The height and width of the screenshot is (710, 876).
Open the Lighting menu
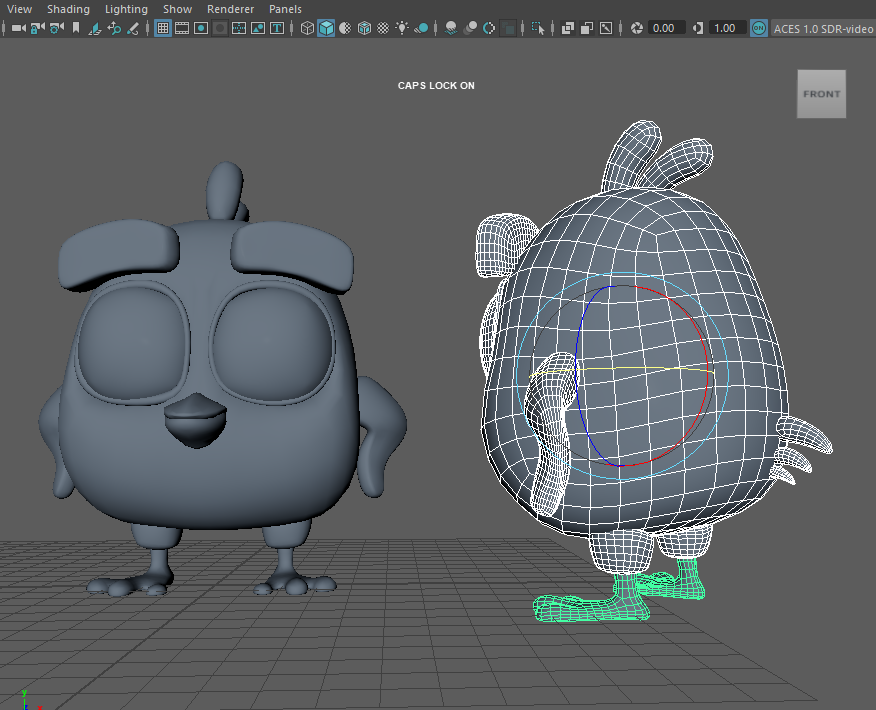point(126,9)
